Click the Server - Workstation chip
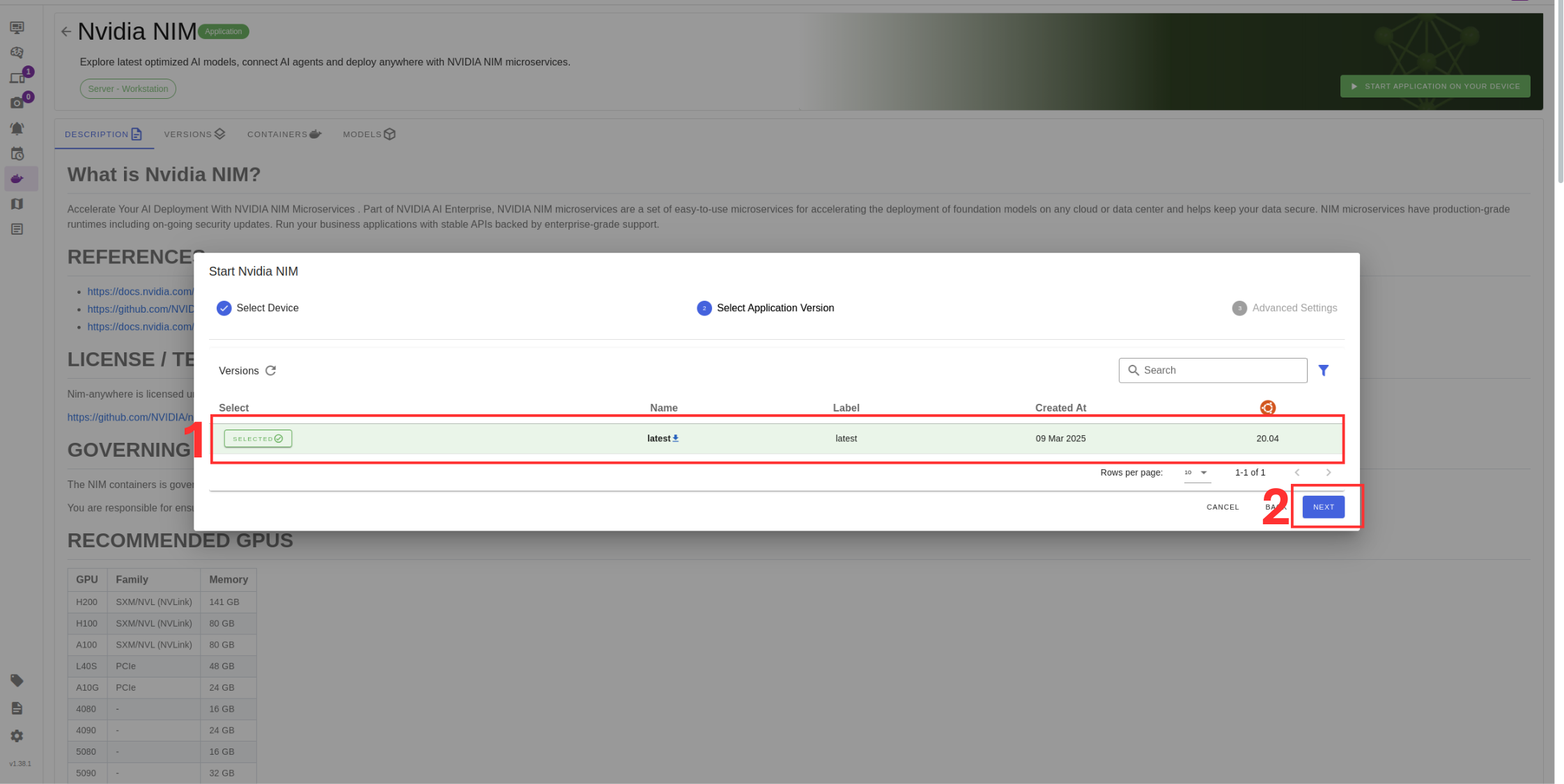Image resolution: width=1564 pixels, height=784 pixels. coord(127,88)
